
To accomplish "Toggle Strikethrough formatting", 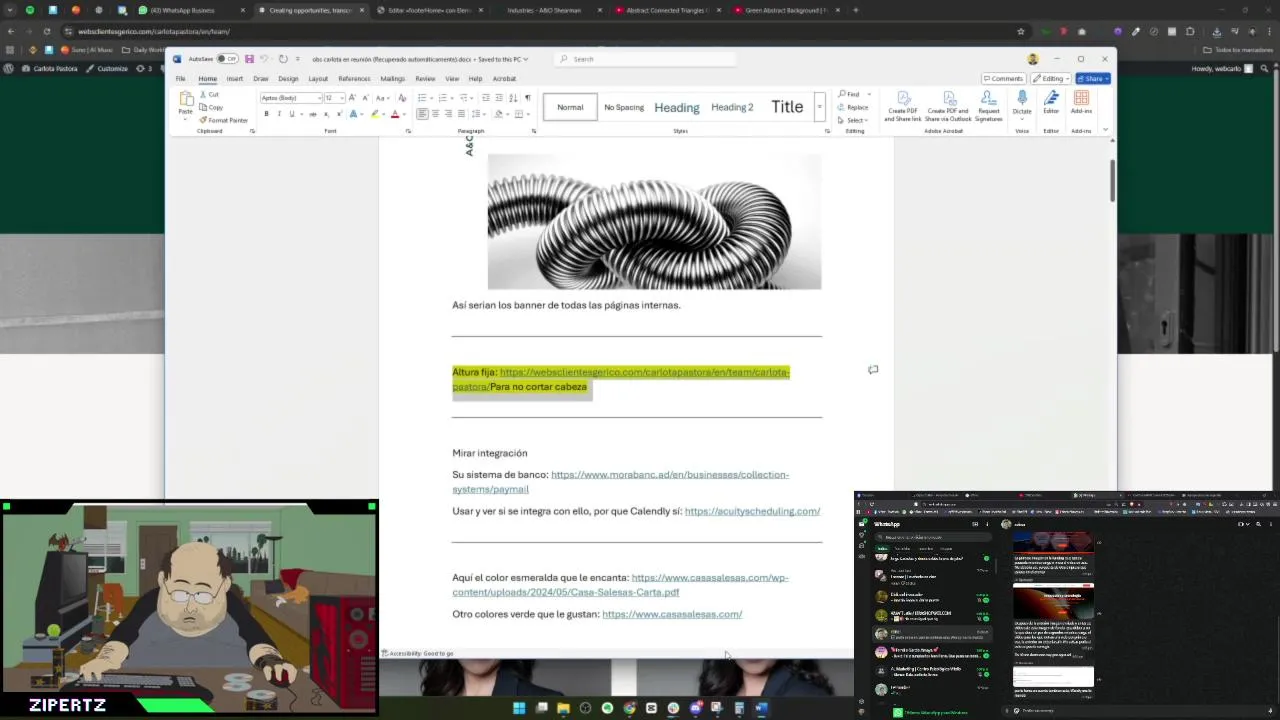I will pos(313,114).
